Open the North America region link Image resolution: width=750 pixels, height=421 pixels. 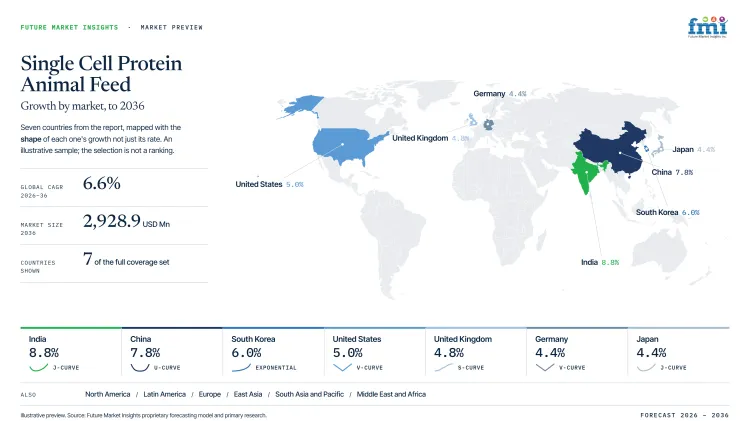tap(108, 394)
